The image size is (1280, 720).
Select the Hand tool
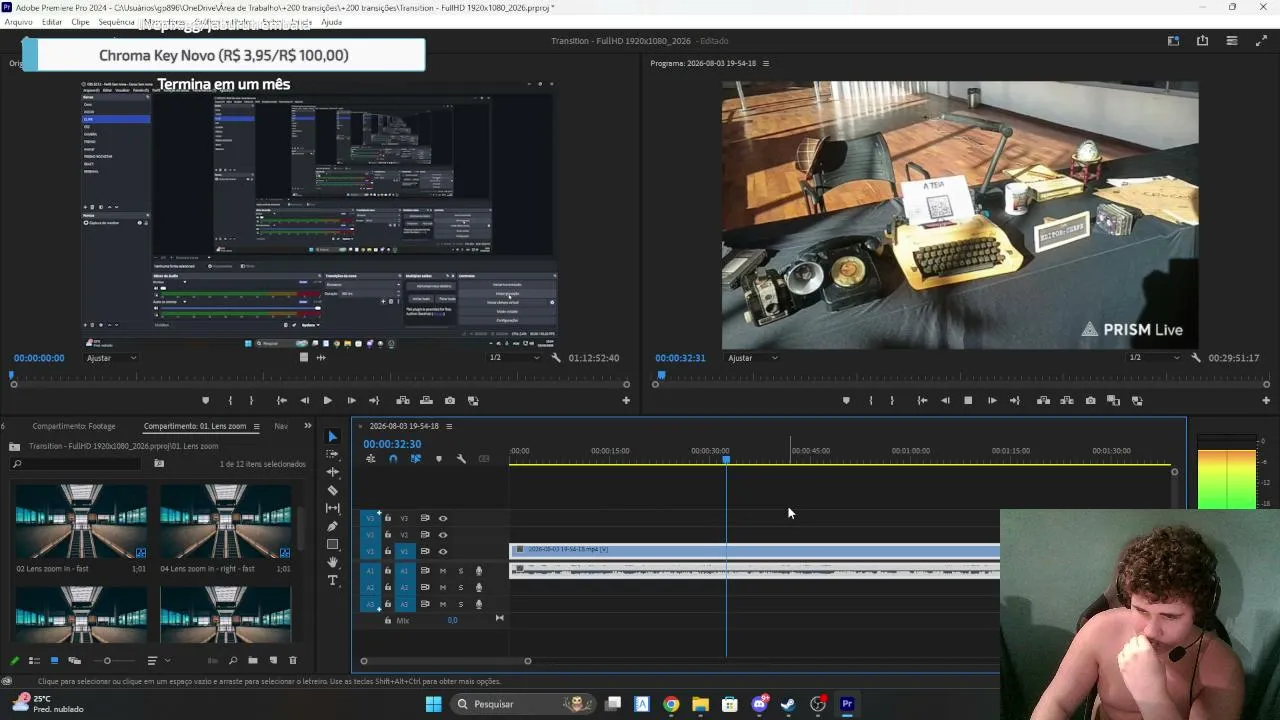(x=333, y=562)
